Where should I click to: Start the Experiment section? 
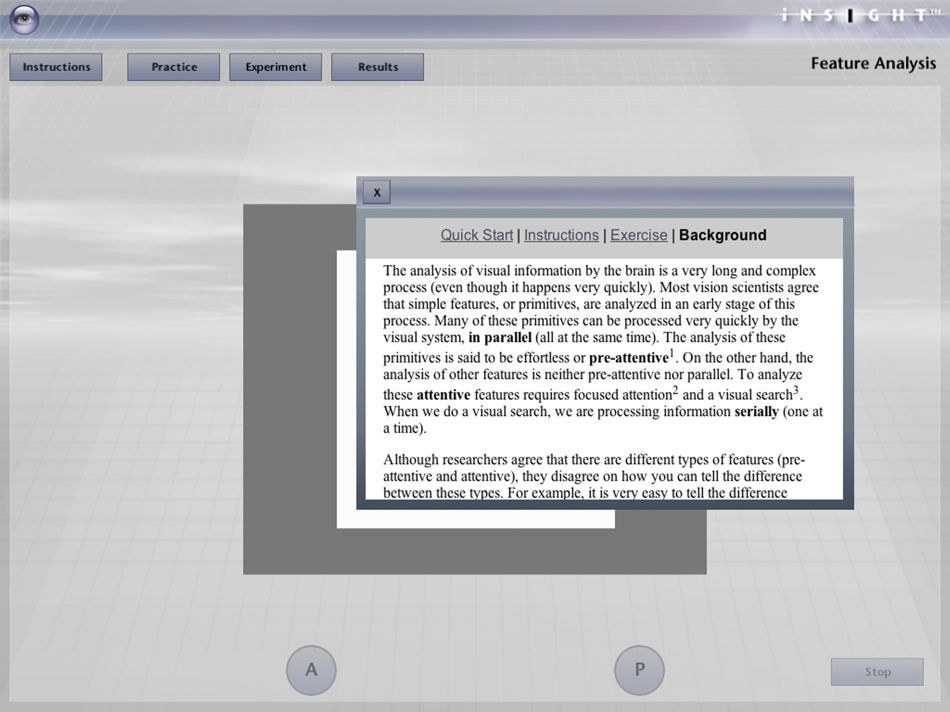pyautogui.click(x=276, y=67)
